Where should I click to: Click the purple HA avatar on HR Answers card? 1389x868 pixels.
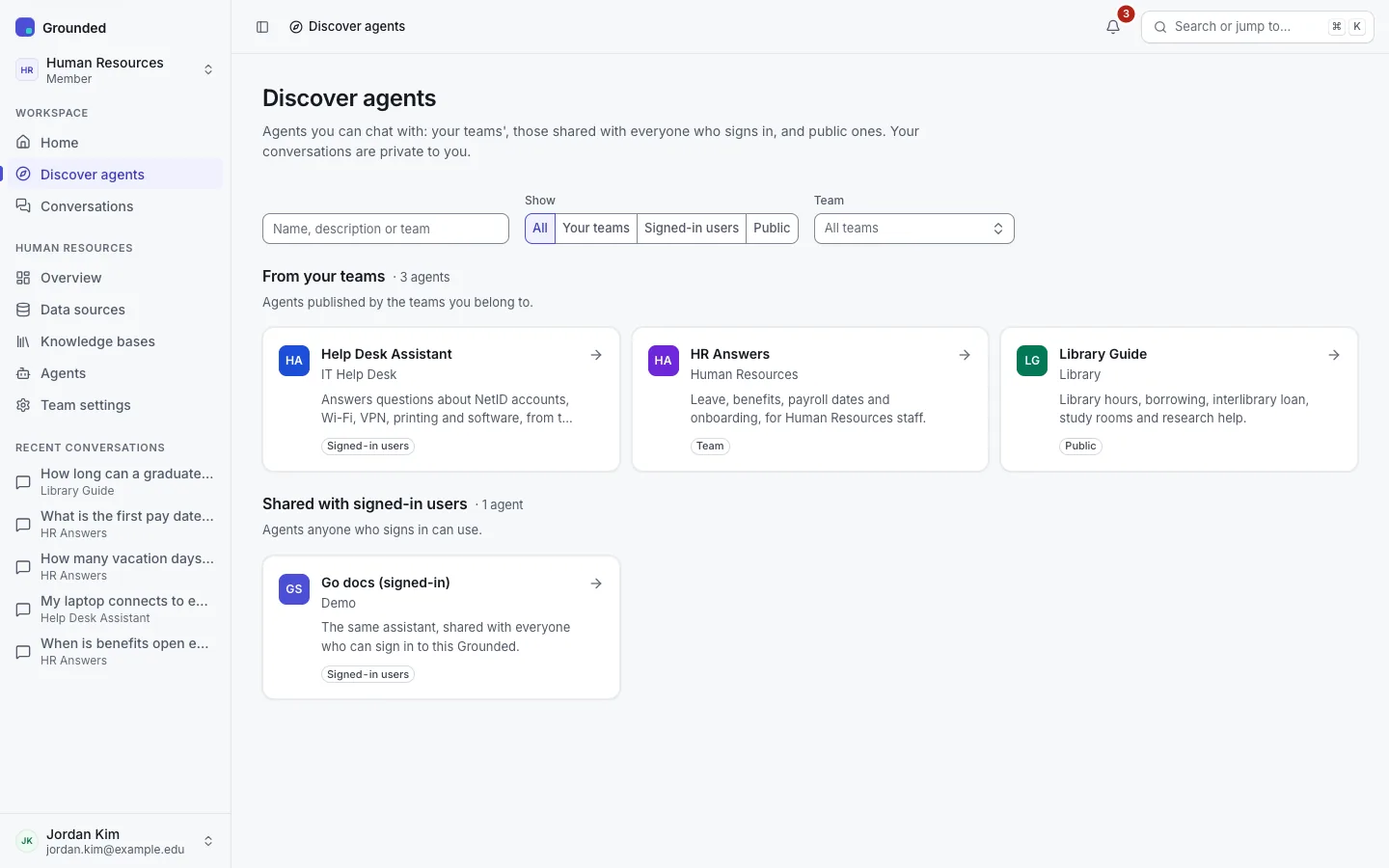coord(664,361)
